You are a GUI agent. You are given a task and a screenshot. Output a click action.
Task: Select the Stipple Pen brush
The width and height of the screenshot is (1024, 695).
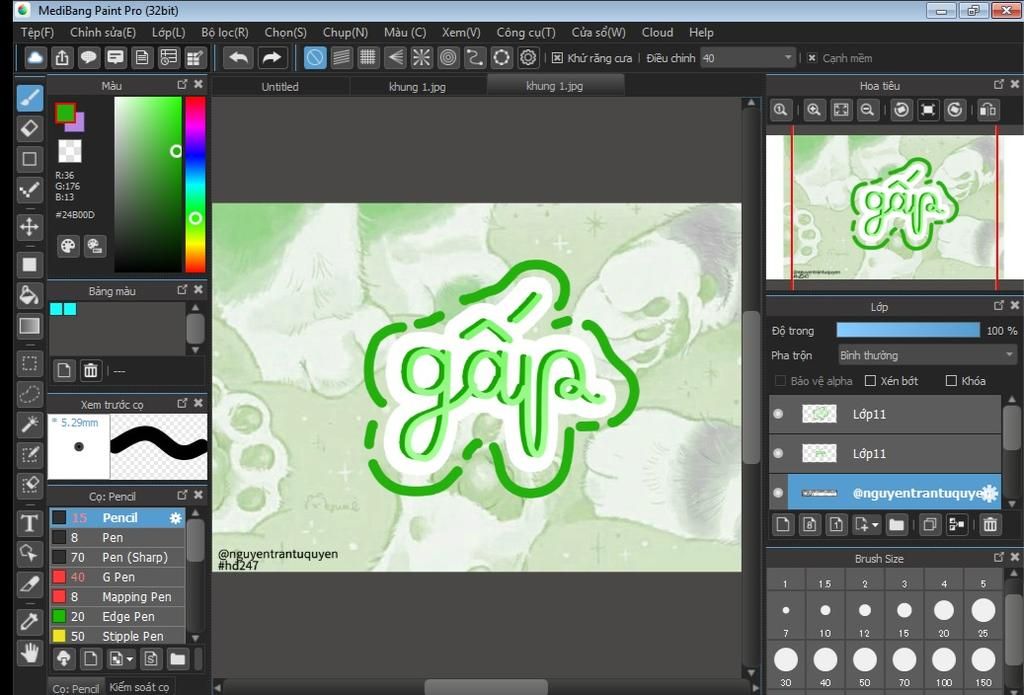pos(118,636)
